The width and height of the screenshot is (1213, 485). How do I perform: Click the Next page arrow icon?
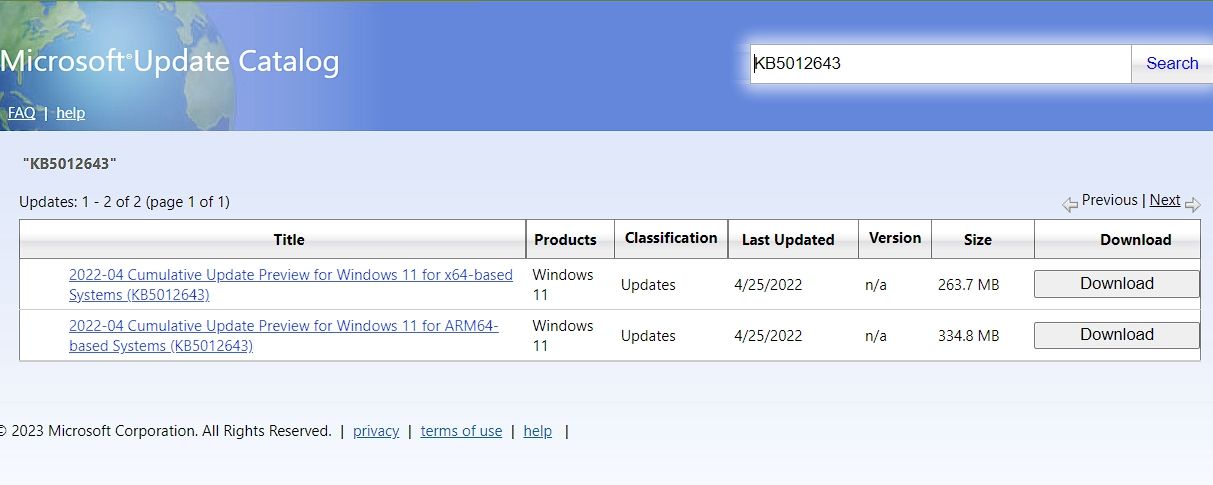click(x=1192, y=204)
